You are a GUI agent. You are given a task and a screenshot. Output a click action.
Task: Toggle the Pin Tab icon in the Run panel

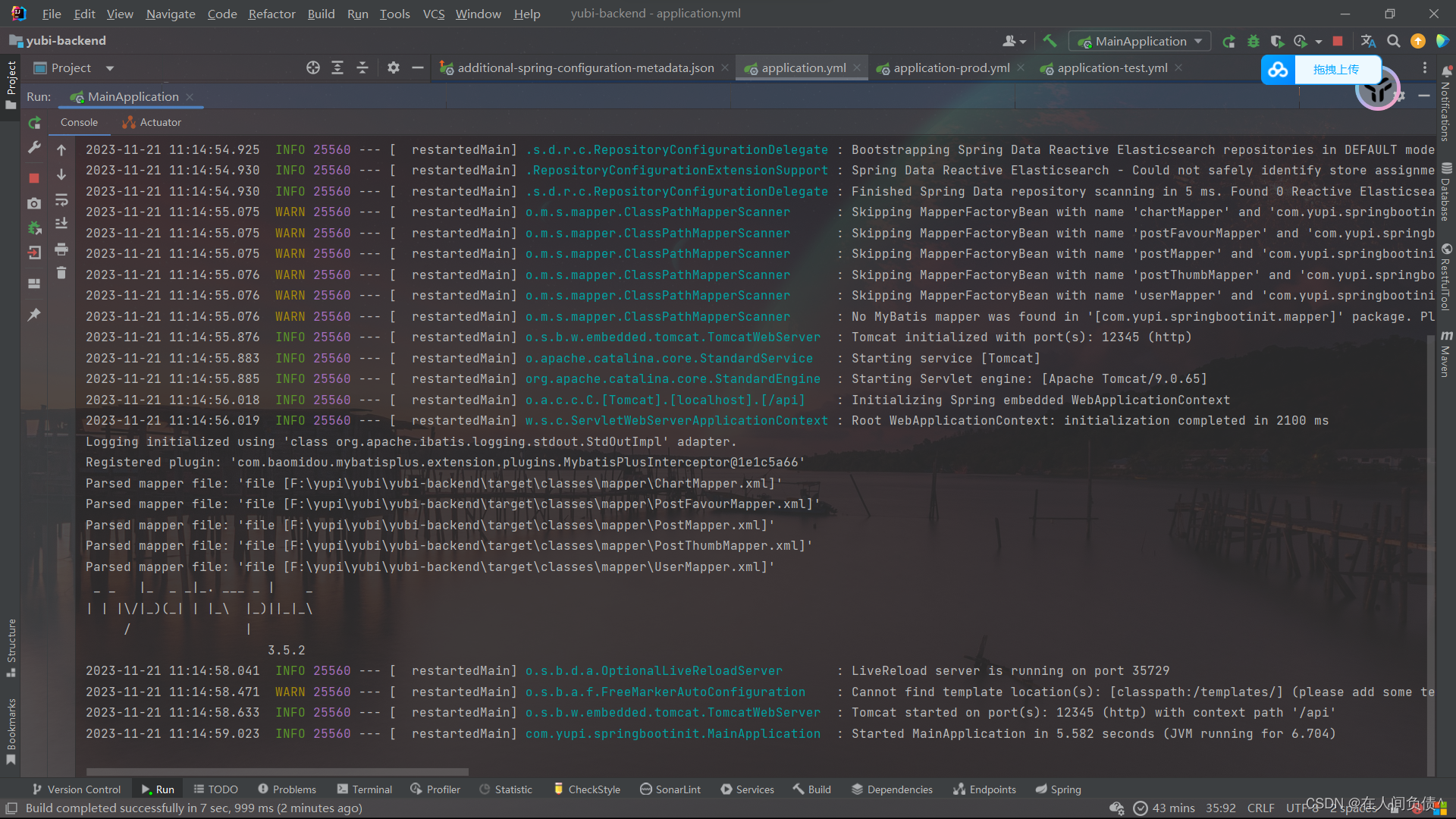(34, 314)
